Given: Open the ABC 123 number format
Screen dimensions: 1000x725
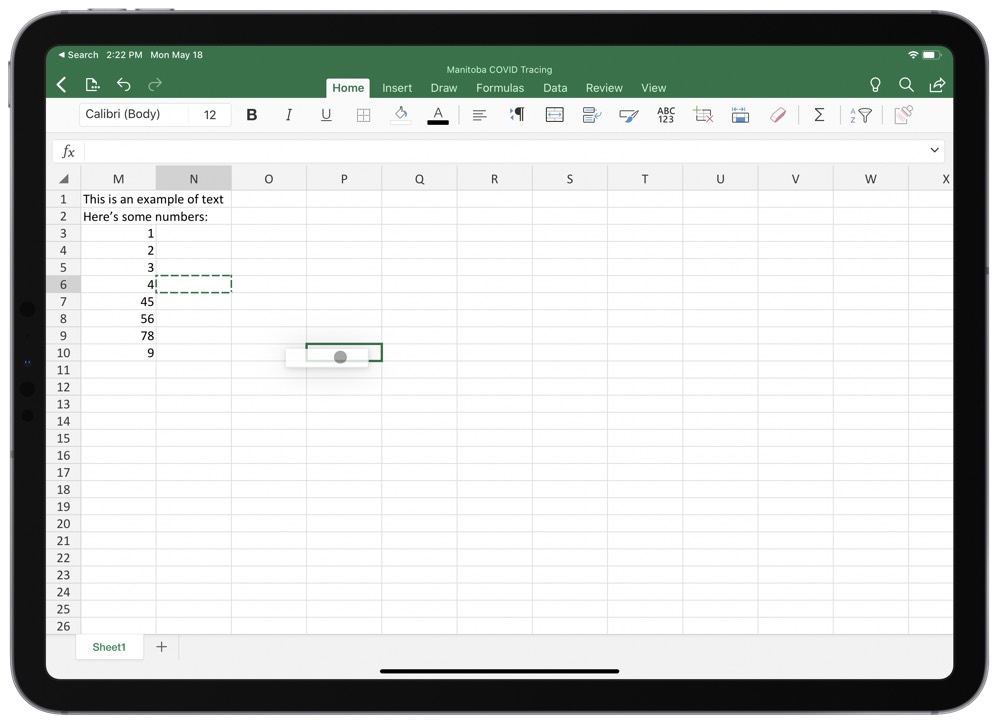Looking at the screenshot, I should pyautogui.click(x=666, y=115).
